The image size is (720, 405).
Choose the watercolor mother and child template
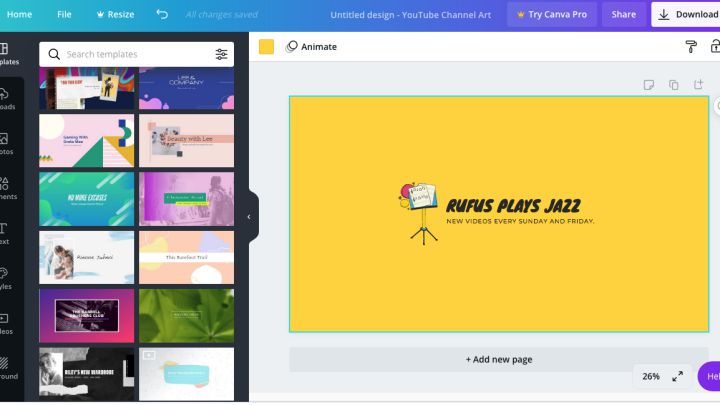pyautogui.click(x=87, y=257)
